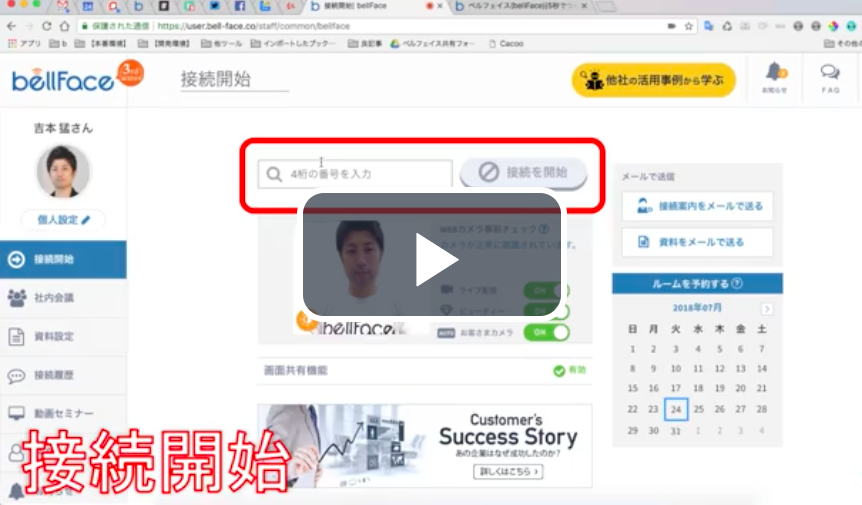This screenshot has height=505, width=862.
Task: Select date 28 in the calendar
Action: (761, 409)
